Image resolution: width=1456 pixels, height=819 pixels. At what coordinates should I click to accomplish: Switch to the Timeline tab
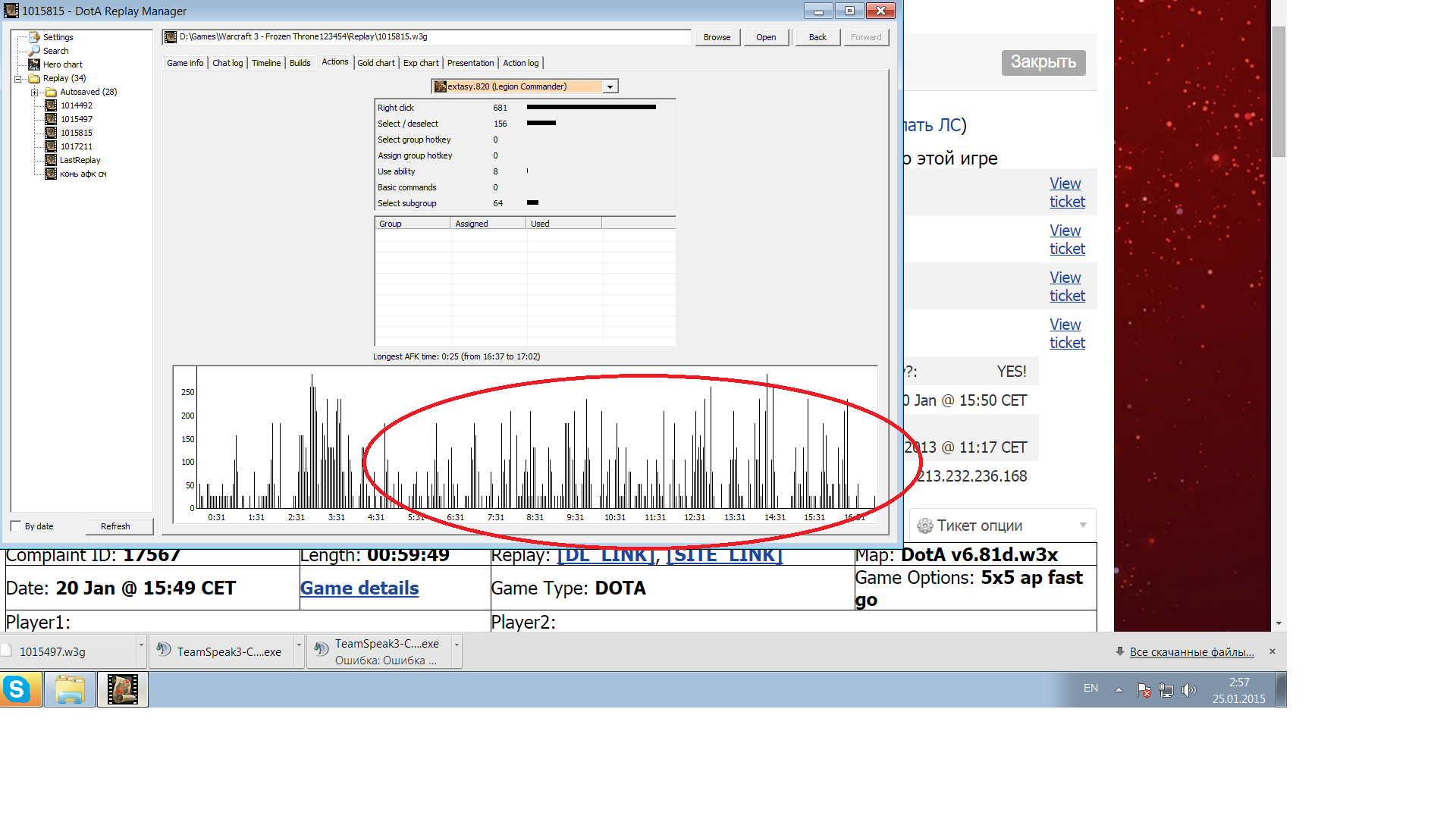(x=266, y=63)
